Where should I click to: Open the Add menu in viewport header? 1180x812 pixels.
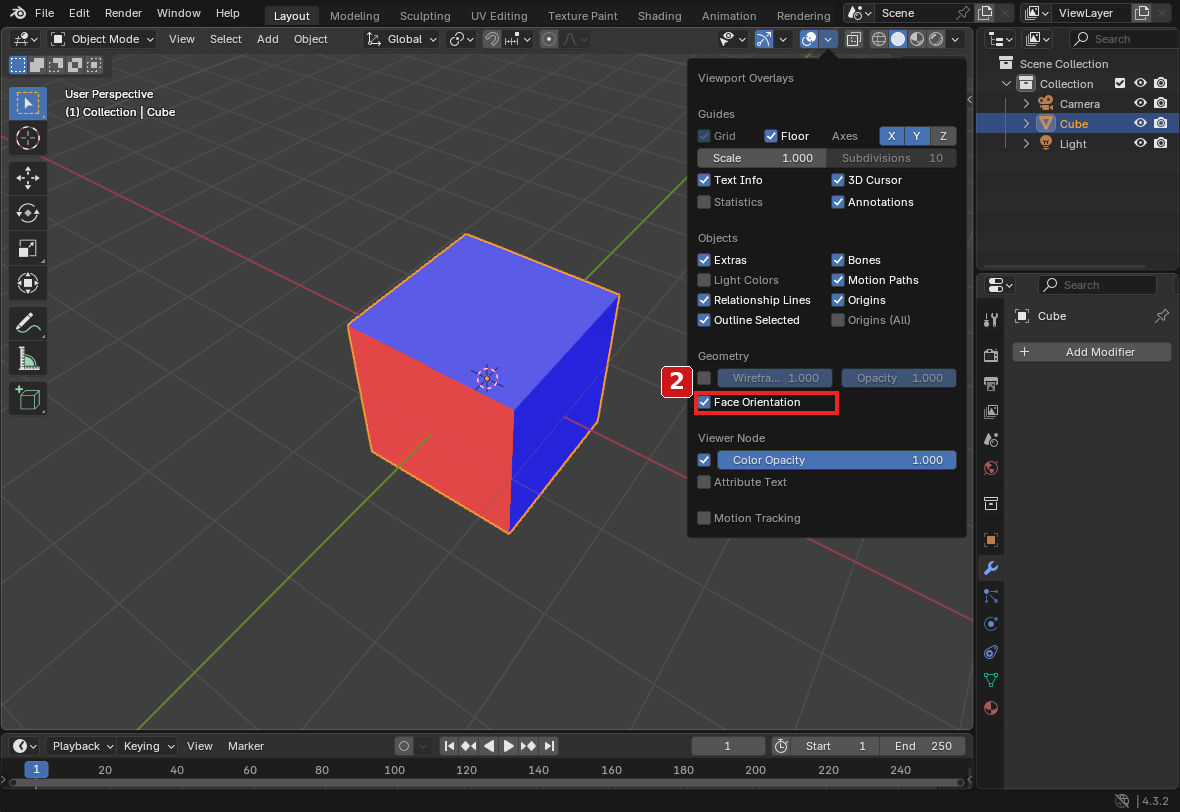coord(268,39)
